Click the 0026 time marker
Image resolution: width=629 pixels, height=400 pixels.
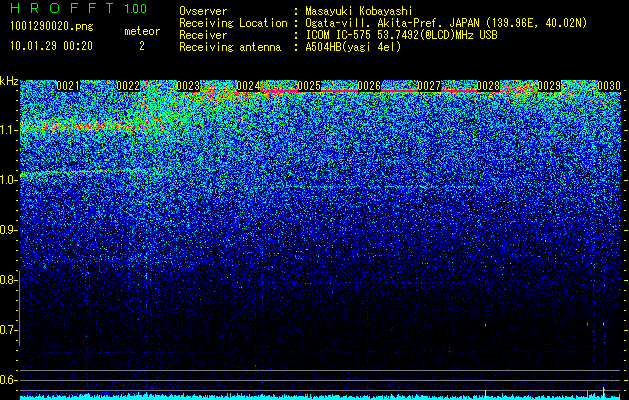tap(369, 86)
